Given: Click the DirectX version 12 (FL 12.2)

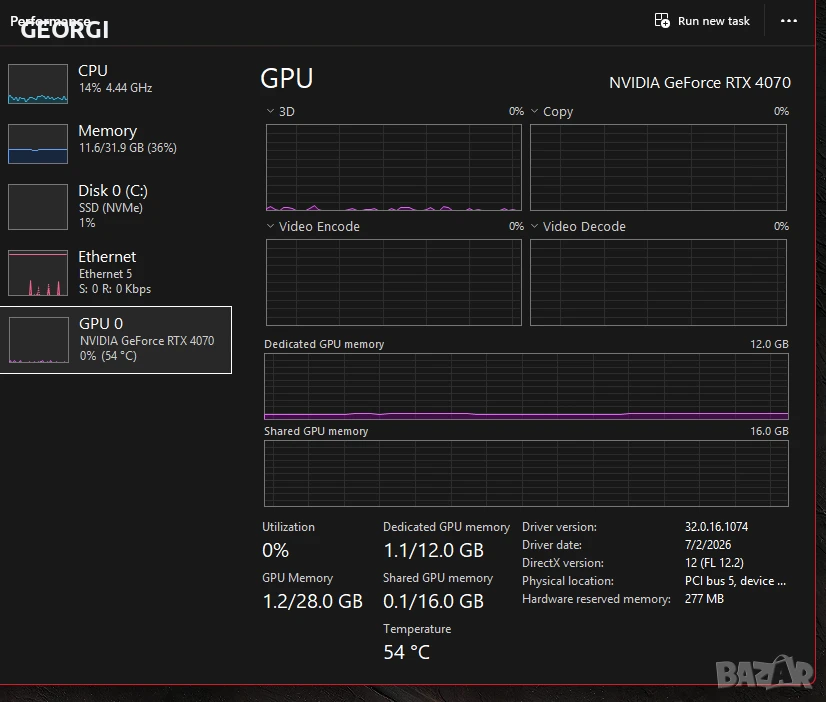Looking at the screenshot, I should pyautogui.click(x=714, y=562).
